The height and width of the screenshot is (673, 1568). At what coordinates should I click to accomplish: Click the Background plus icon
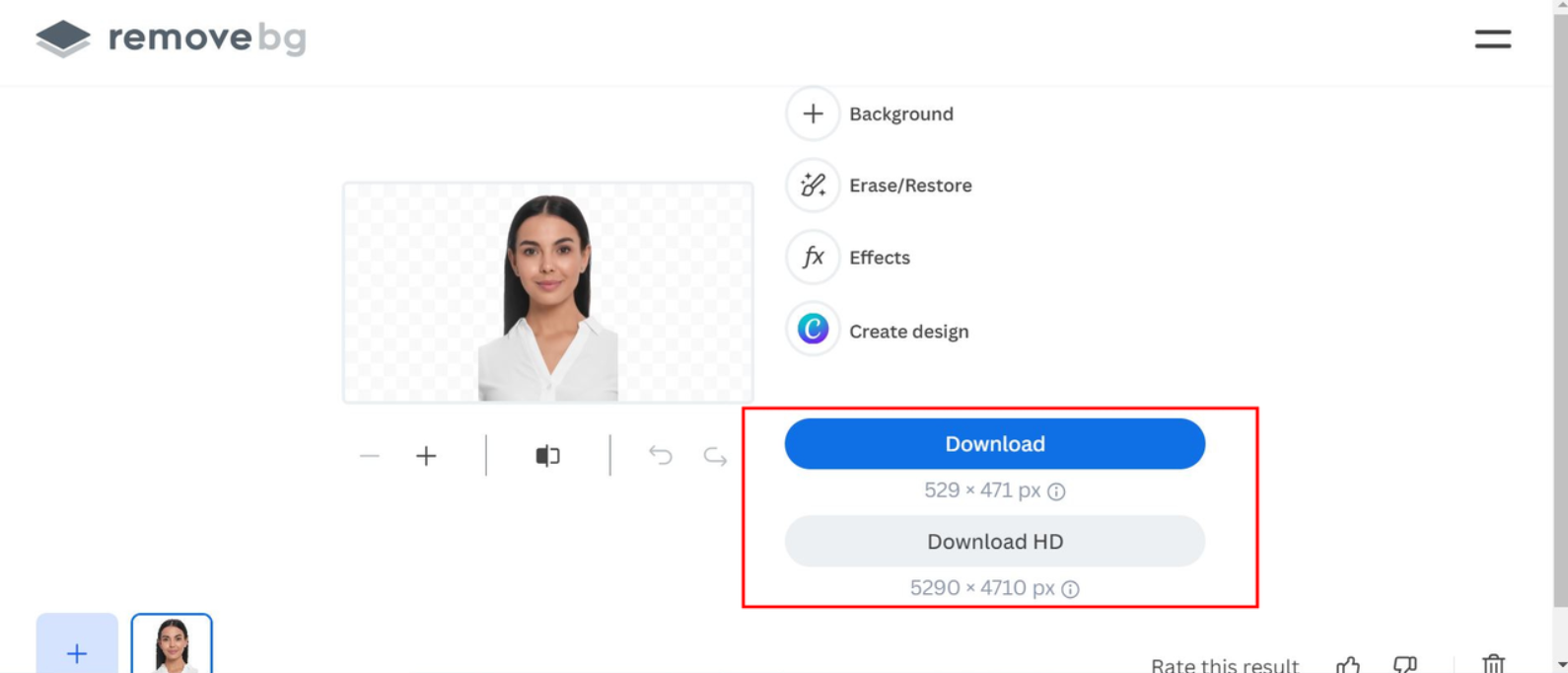(x=813, y=113)
